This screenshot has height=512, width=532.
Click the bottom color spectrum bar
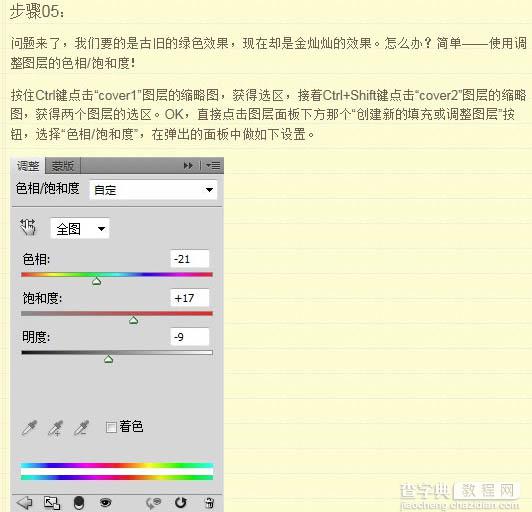tap(117, 477)
